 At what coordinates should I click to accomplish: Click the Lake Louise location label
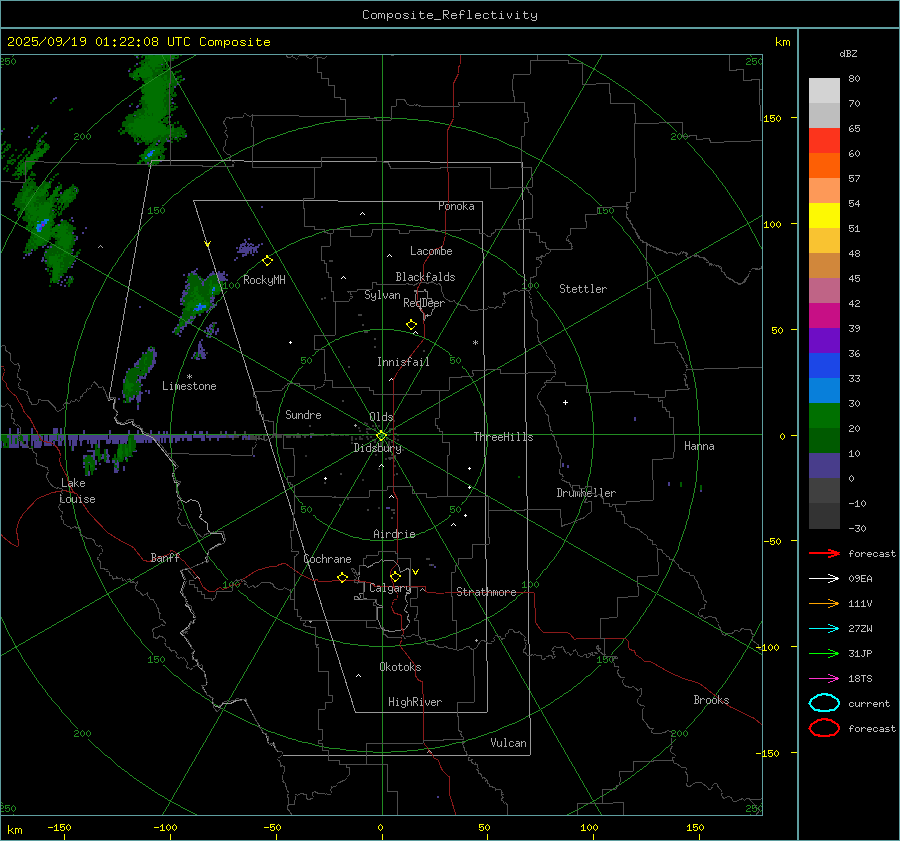click(x=76, y=491)
